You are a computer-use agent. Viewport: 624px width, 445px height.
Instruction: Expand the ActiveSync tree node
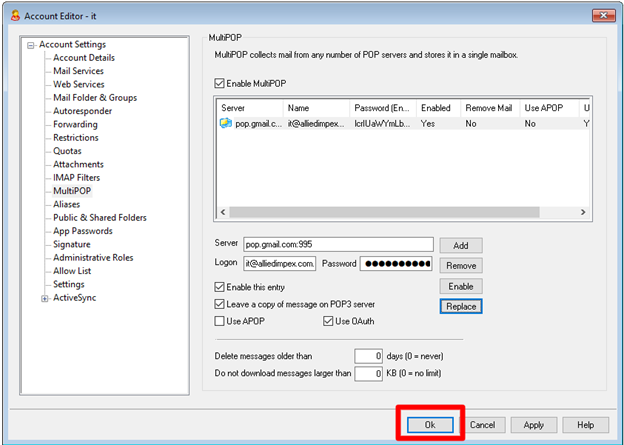coord(45,297)
